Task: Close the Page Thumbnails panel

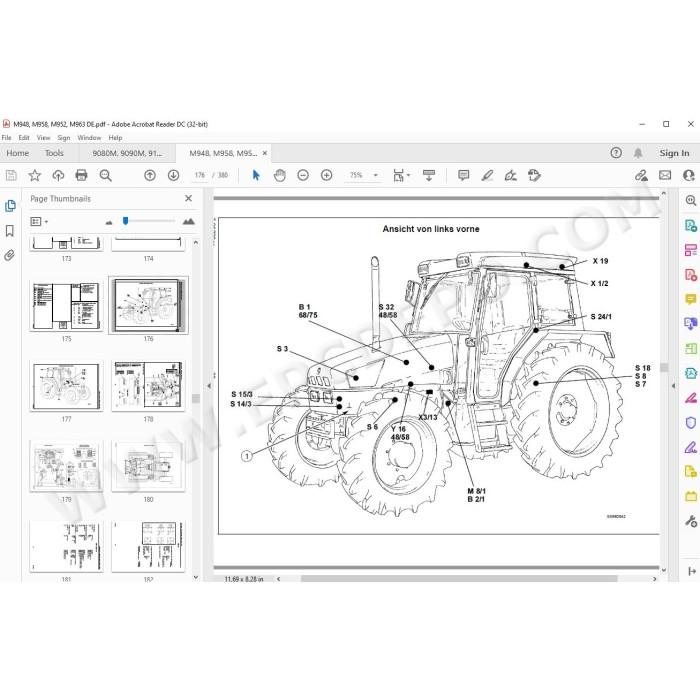Action: pyautogui.click(x=188, y=198)
